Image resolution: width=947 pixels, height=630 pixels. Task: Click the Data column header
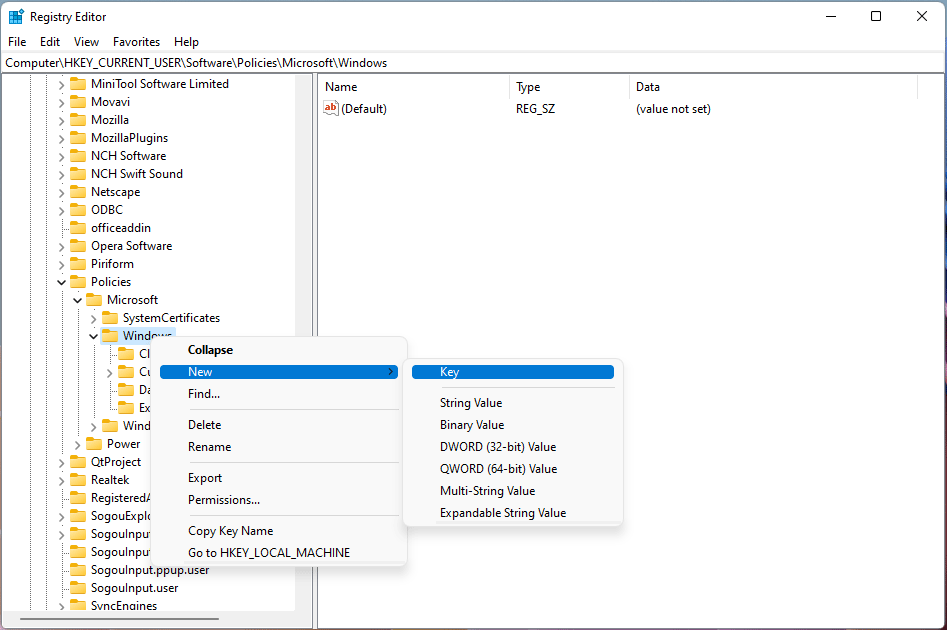pyautogui.click(x=774, y=87)
